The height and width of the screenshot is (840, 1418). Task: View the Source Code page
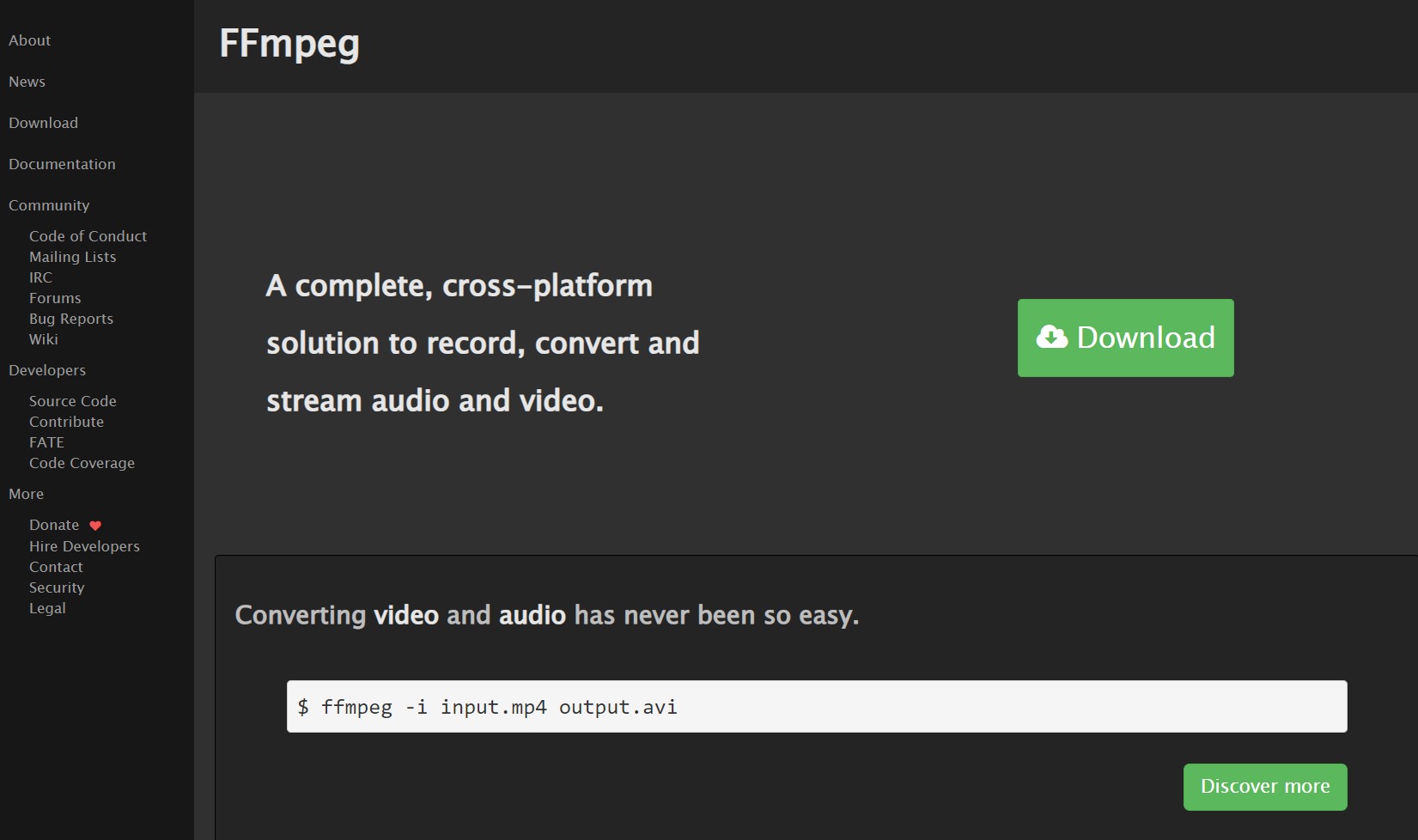pos(73,401)
